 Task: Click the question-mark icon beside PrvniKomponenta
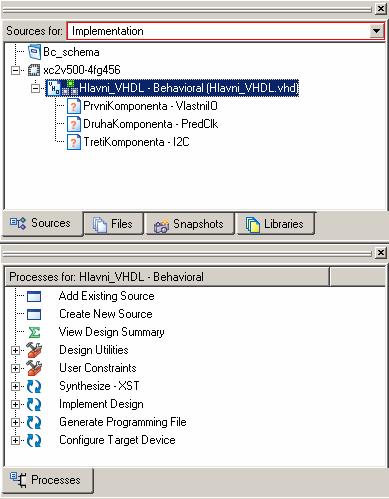pos(73,106)
